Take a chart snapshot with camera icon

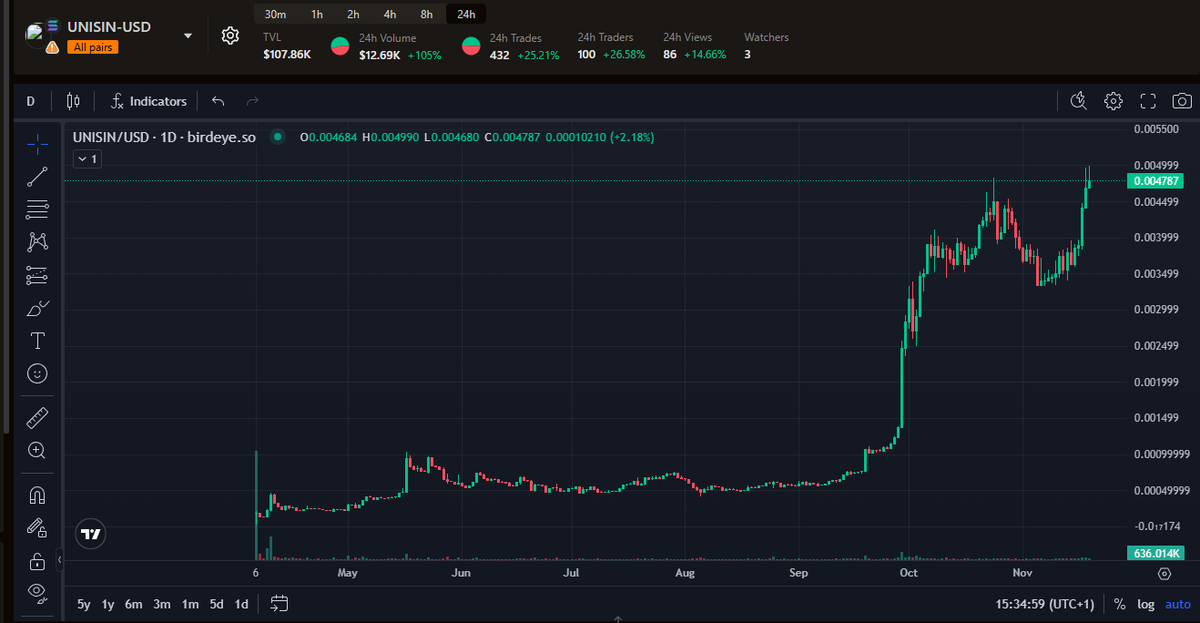point(1182,101)
